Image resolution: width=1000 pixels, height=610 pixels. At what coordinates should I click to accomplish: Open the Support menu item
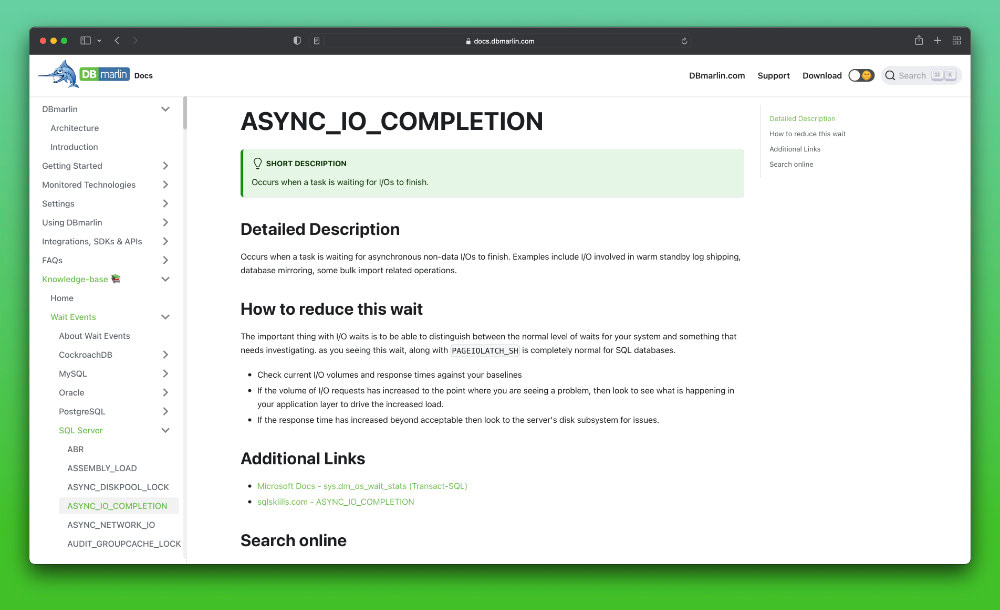pyautogui.click(x=773, y=75)
